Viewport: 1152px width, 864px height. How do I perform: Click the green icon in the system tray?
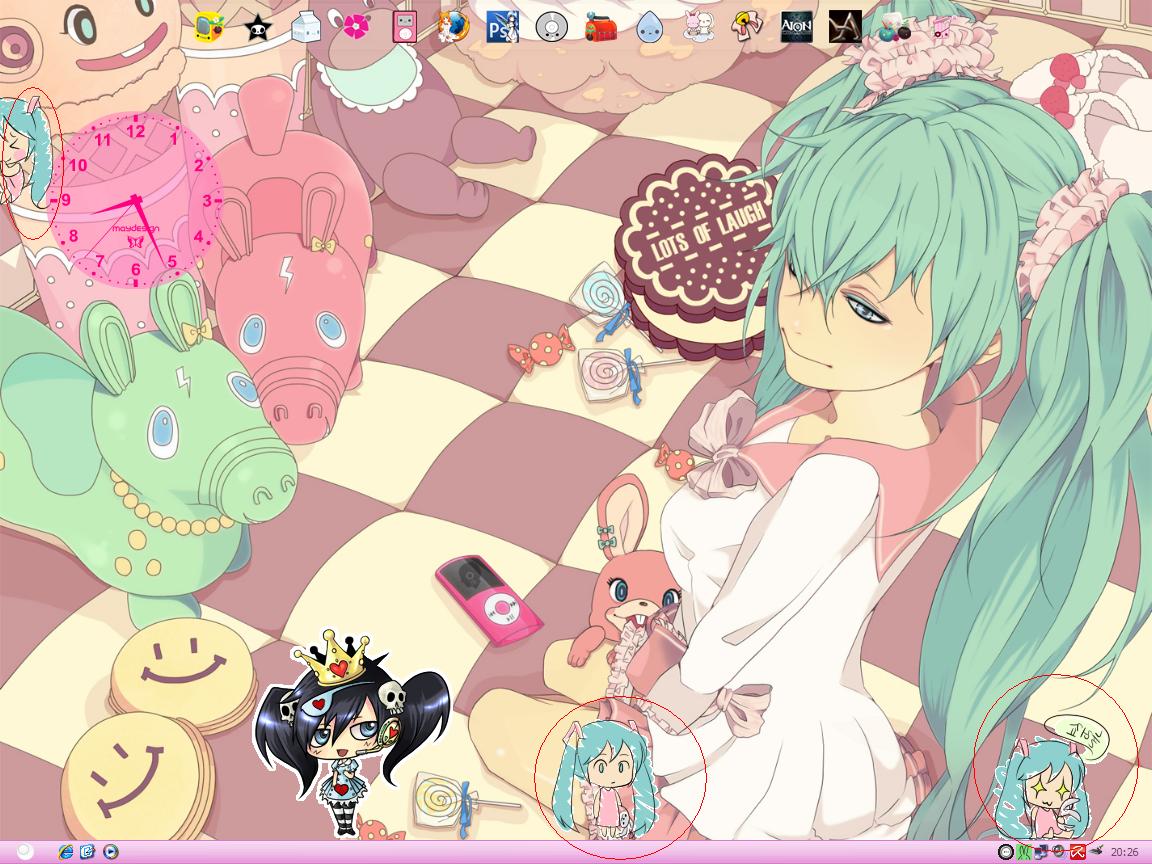point(1023,852)
